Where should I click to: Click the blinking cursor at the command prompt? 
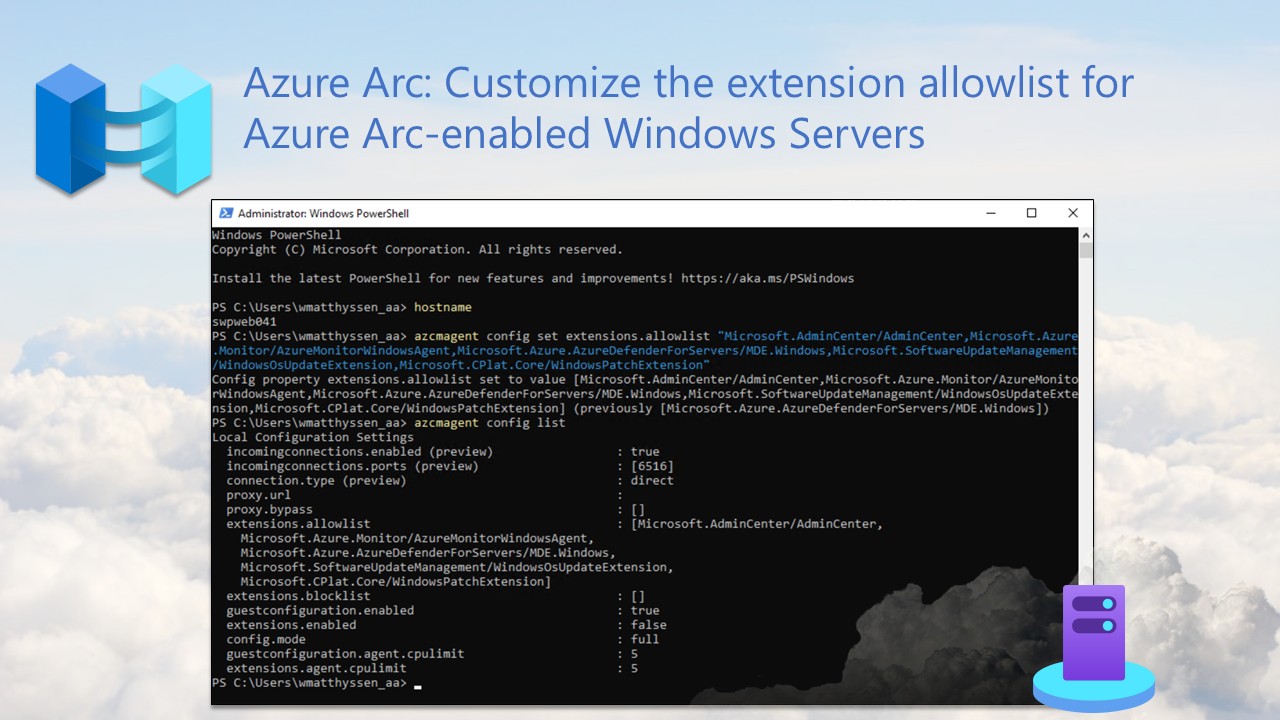tap(418, 686)
